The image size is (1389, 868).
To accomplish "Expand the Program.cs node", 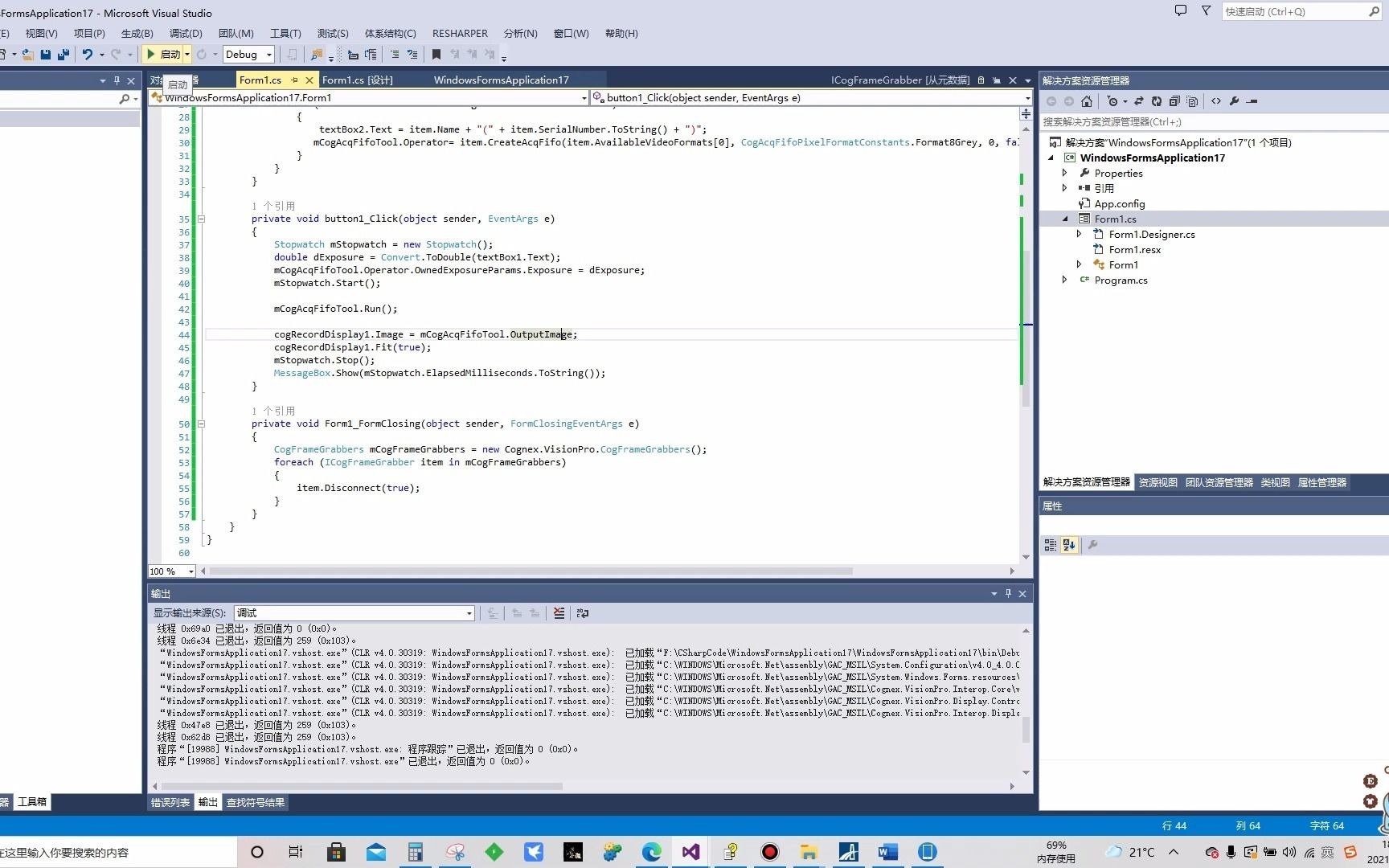I will pos(1065,280).
